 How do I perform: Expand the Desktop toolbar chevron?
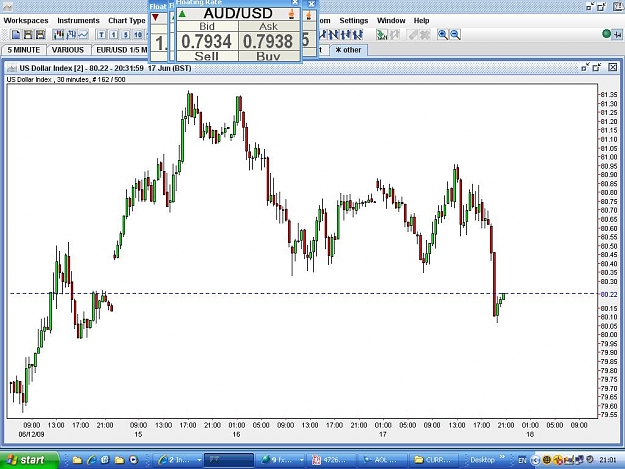click(502, 457)
